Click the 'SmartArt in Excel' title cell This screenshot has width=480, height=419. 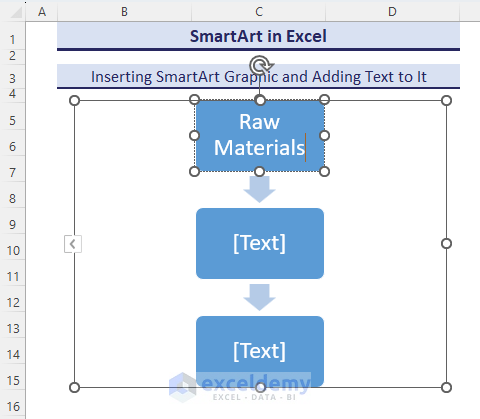258,36
